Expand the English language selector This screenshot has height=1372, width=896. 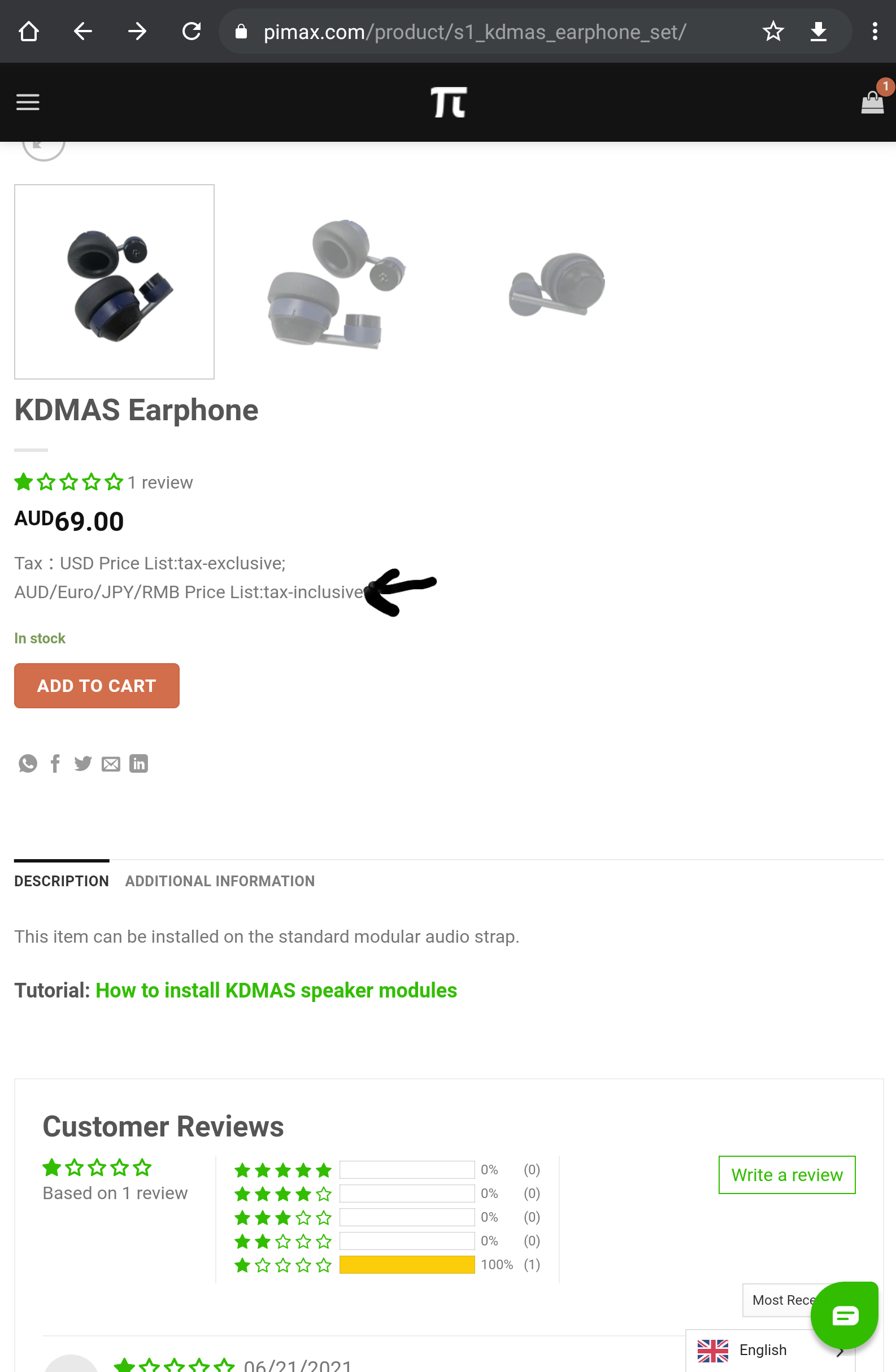pyautogui.click(x=761, y=1350)
